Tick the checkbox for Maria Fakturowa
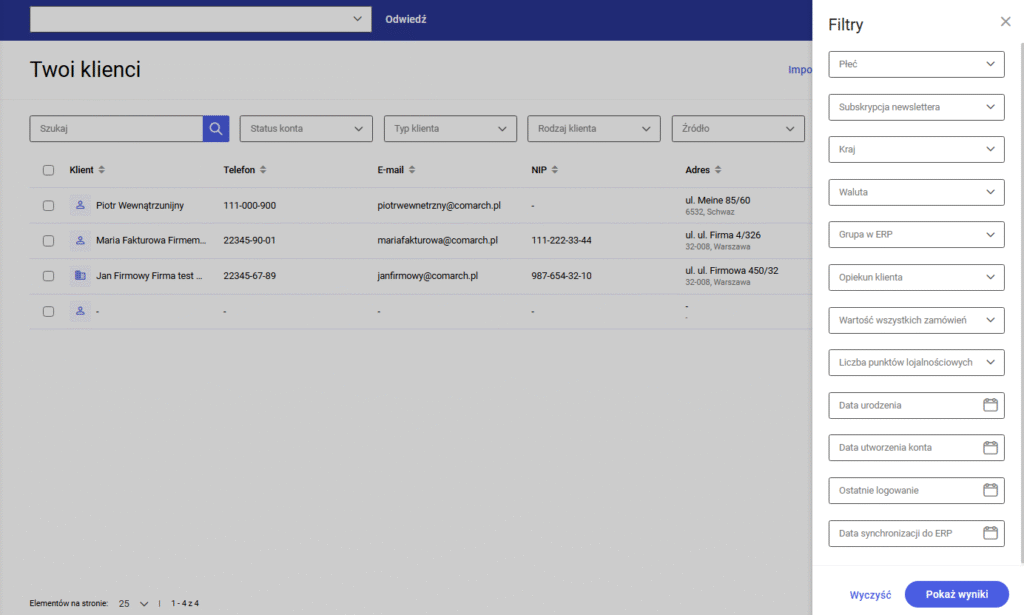Viewport: 1024px width, 615px height. 48,241
